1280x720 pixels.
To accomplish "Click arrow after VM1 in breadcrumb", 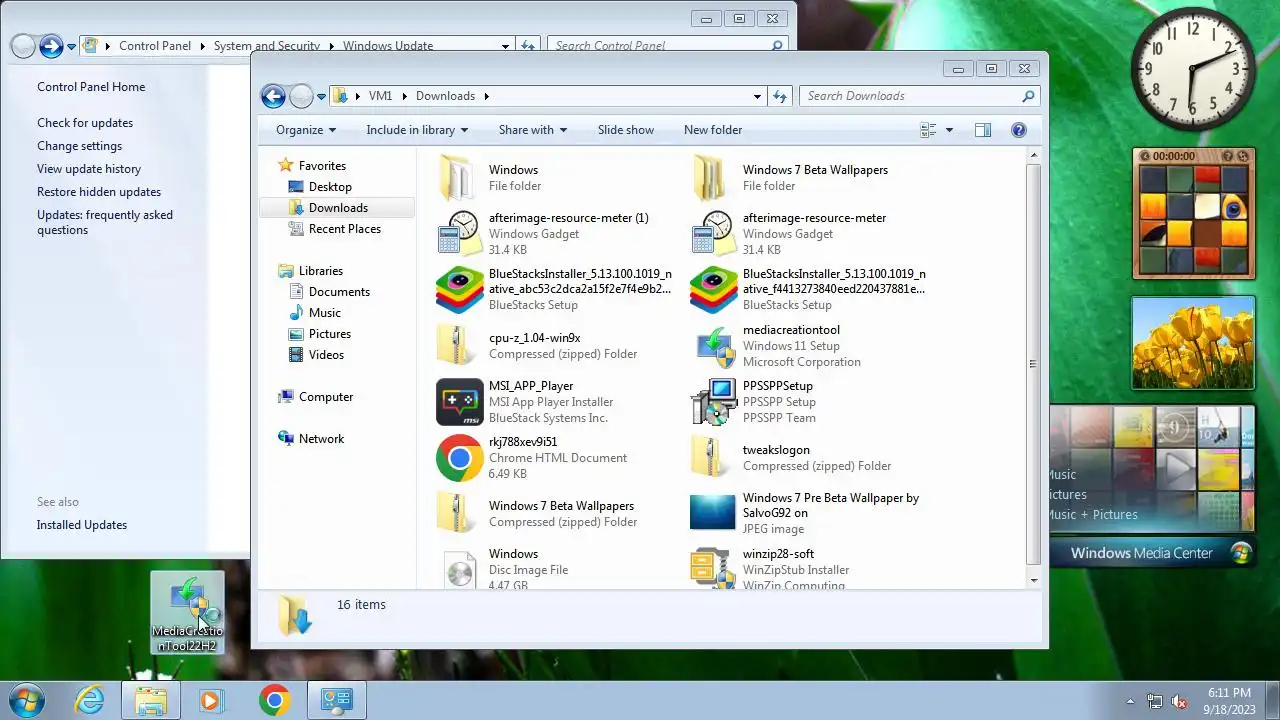I will click(405, 96).
